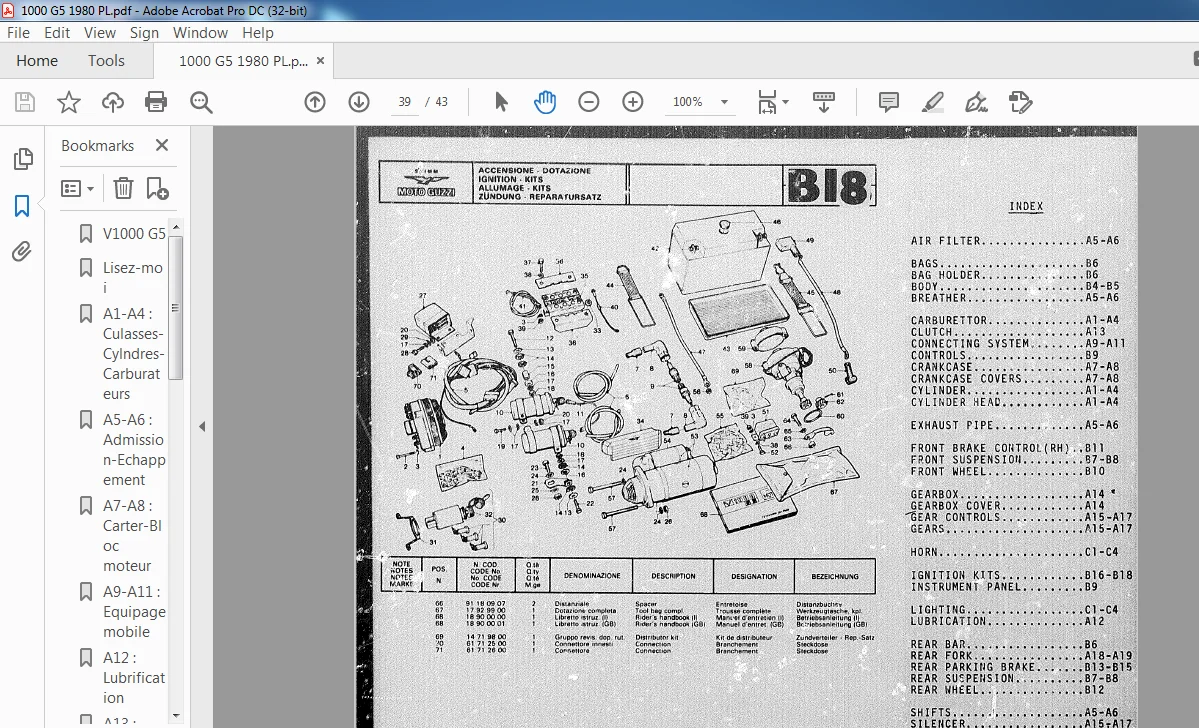Select the arrow Selection tool
Image resolution: width=1199 pixels, height=728 pixels.
point(501,102)
